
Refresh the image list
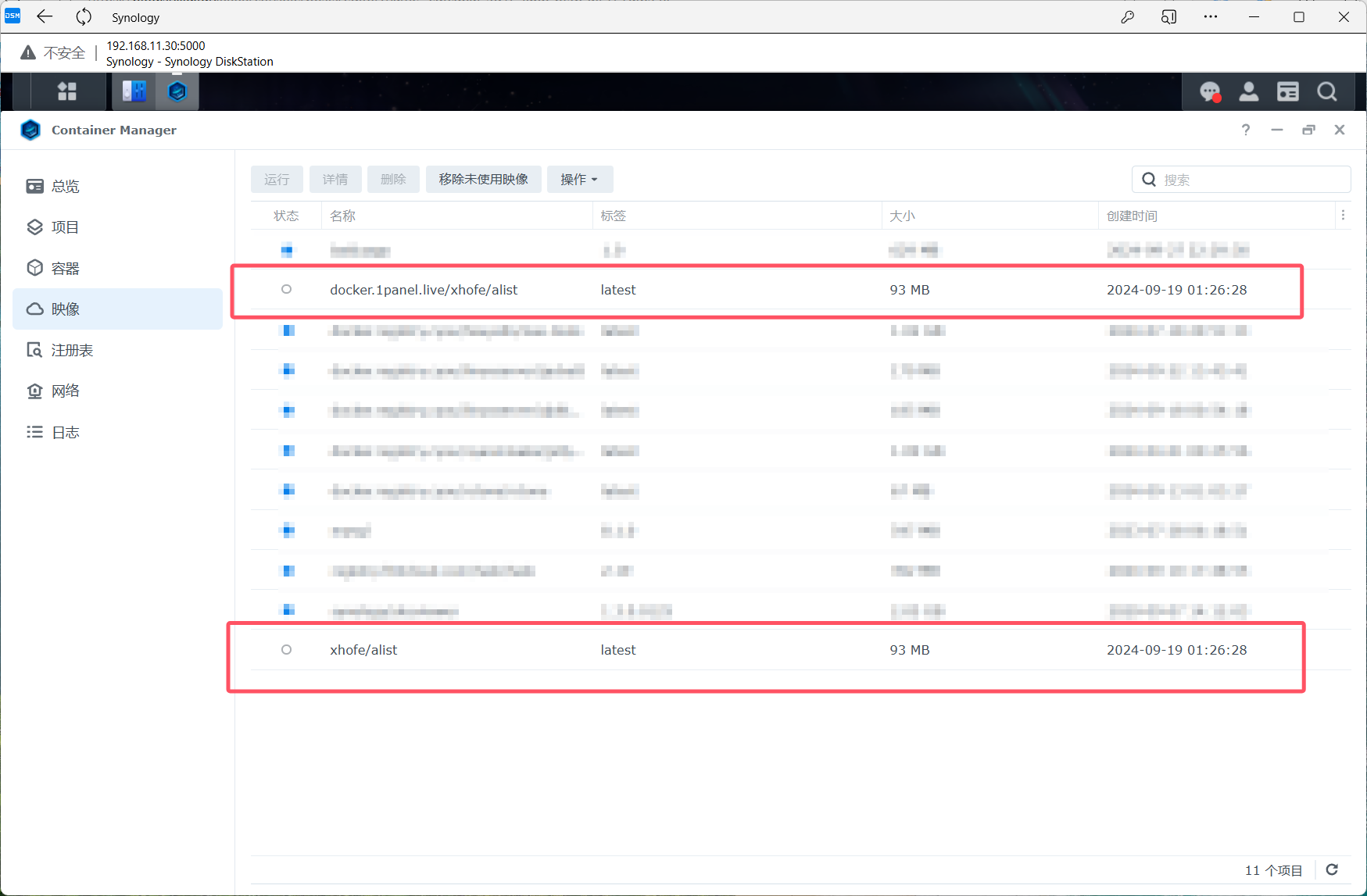(x=1333, y=869)
